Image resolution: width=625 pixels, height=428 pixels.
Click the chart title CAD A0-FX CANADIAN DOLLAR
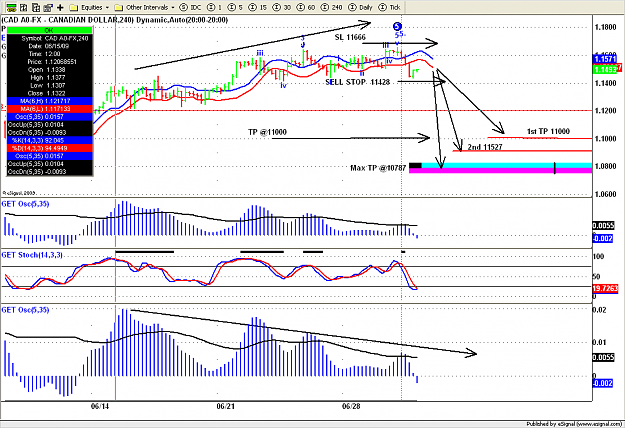pos(114,20)
